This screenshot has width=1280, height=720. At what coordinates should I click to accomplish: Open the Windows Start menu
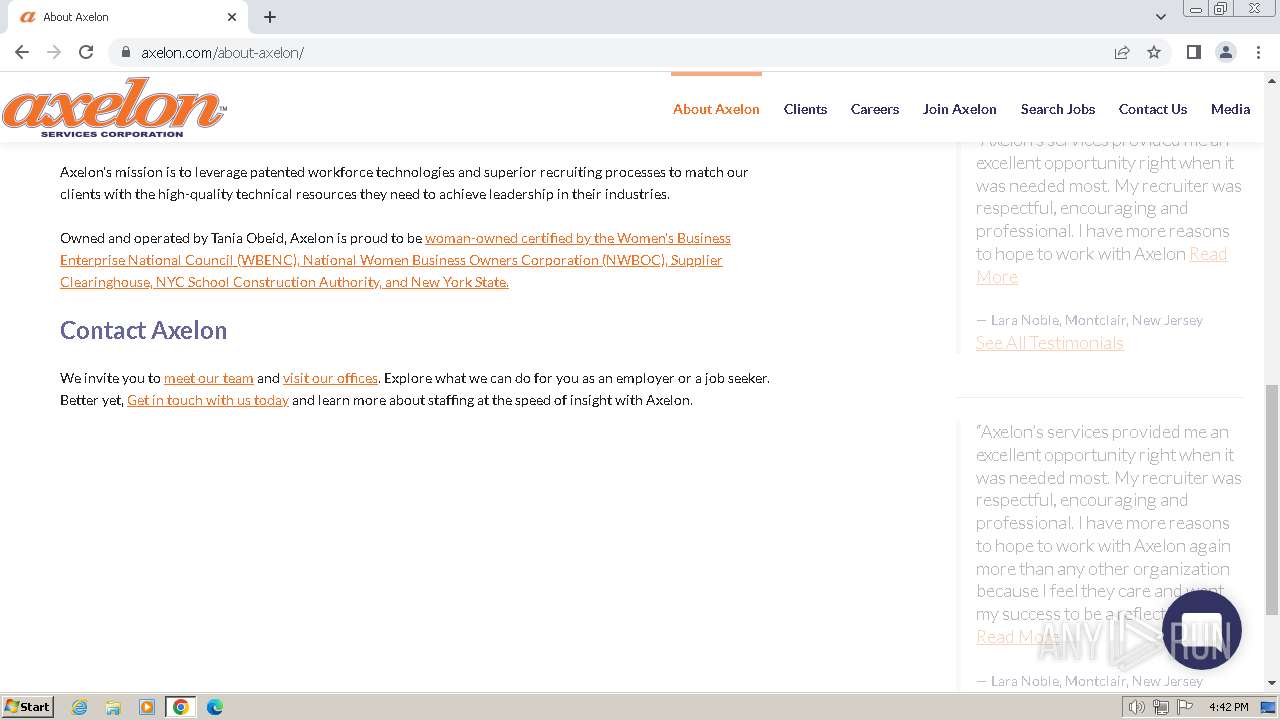27,707
